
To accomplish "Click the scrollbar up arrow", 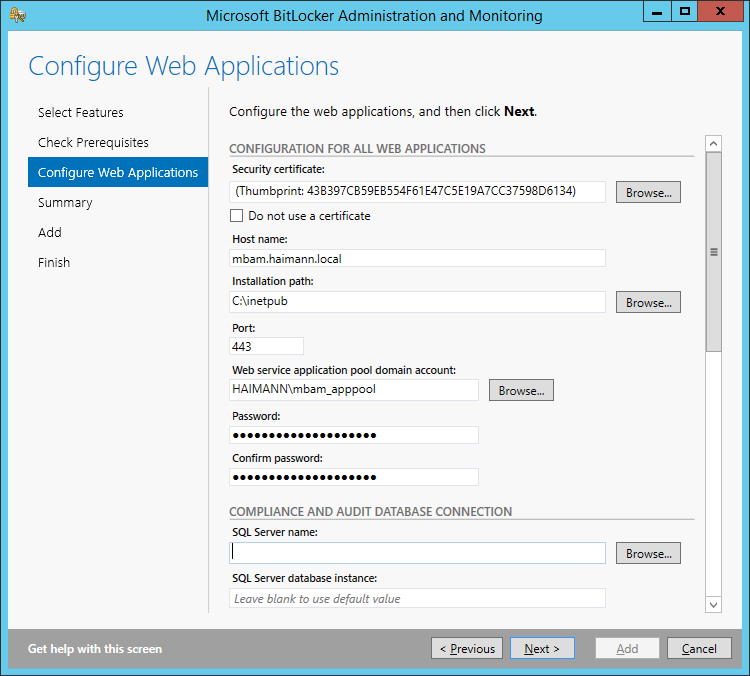I will pyautogui.click(x=713, y=144).
